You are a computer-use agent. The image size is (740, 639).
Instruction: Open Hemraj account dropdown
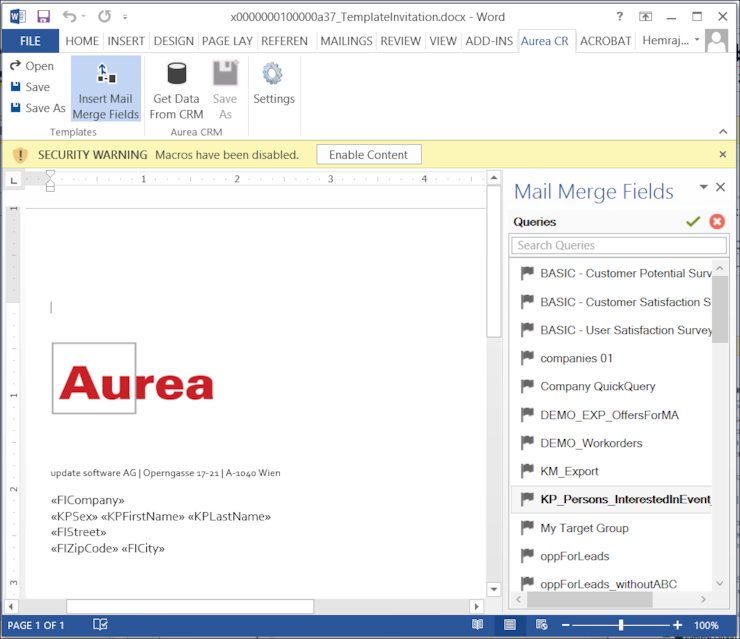[x=671, y=41]
